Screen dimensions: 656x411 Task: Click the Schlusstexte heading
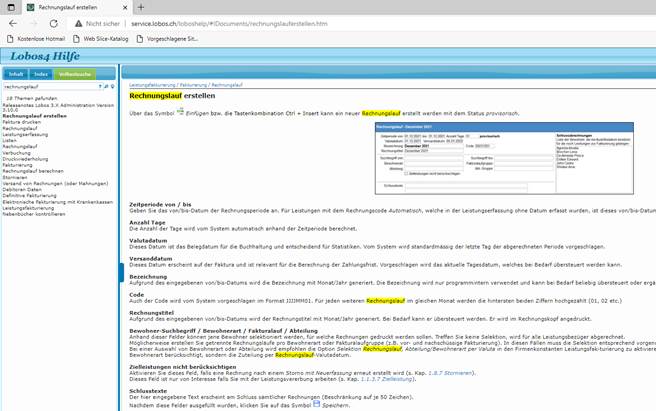point(148,391)
